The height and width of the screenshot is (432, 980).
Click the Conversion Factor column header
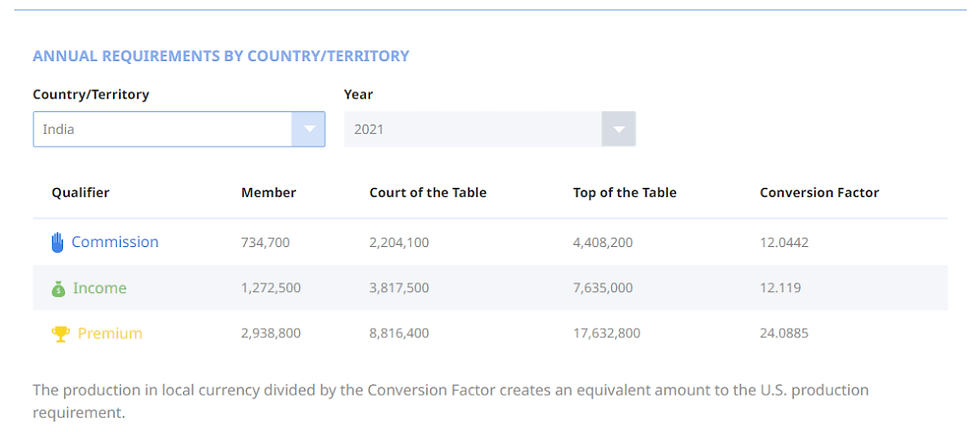click(x=819, y=193)
